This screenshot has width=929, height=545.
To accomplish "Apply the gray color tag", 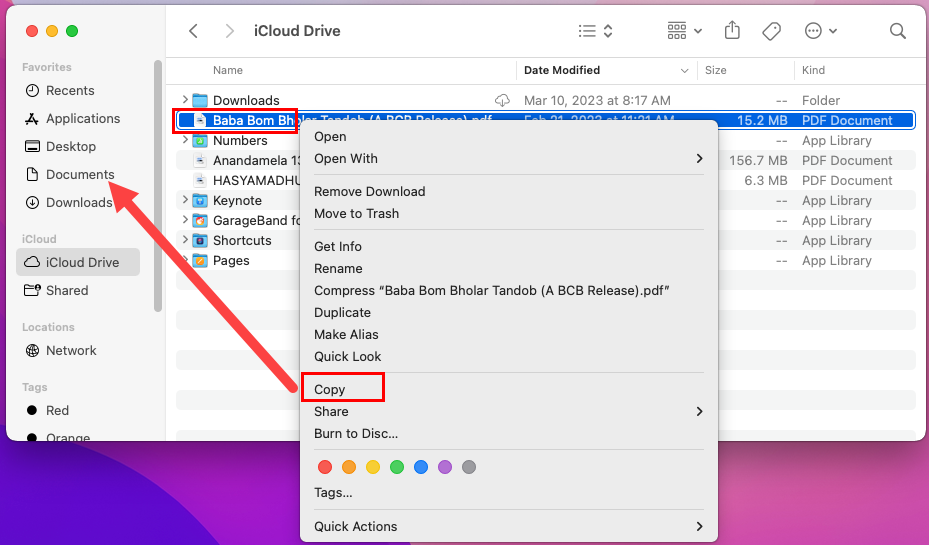I will pyautogui.click(x=469, y=467).
